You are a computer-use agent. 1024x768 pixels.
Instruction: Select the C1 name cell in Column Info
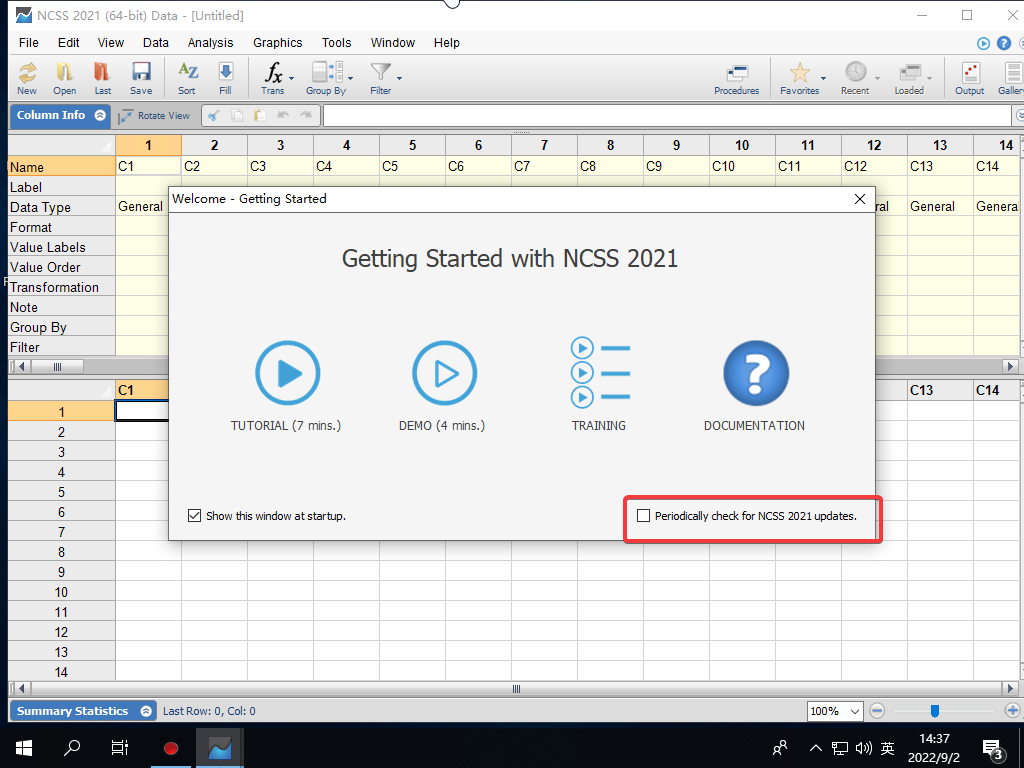pos(148,167)
